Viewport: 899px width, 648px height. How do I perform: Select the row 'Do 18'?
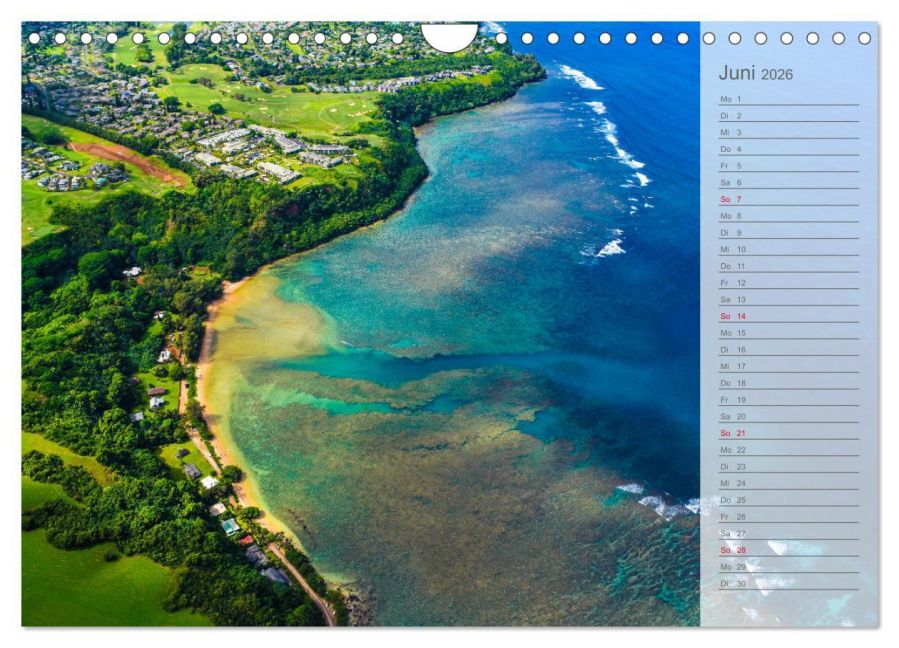click(789, 382)
